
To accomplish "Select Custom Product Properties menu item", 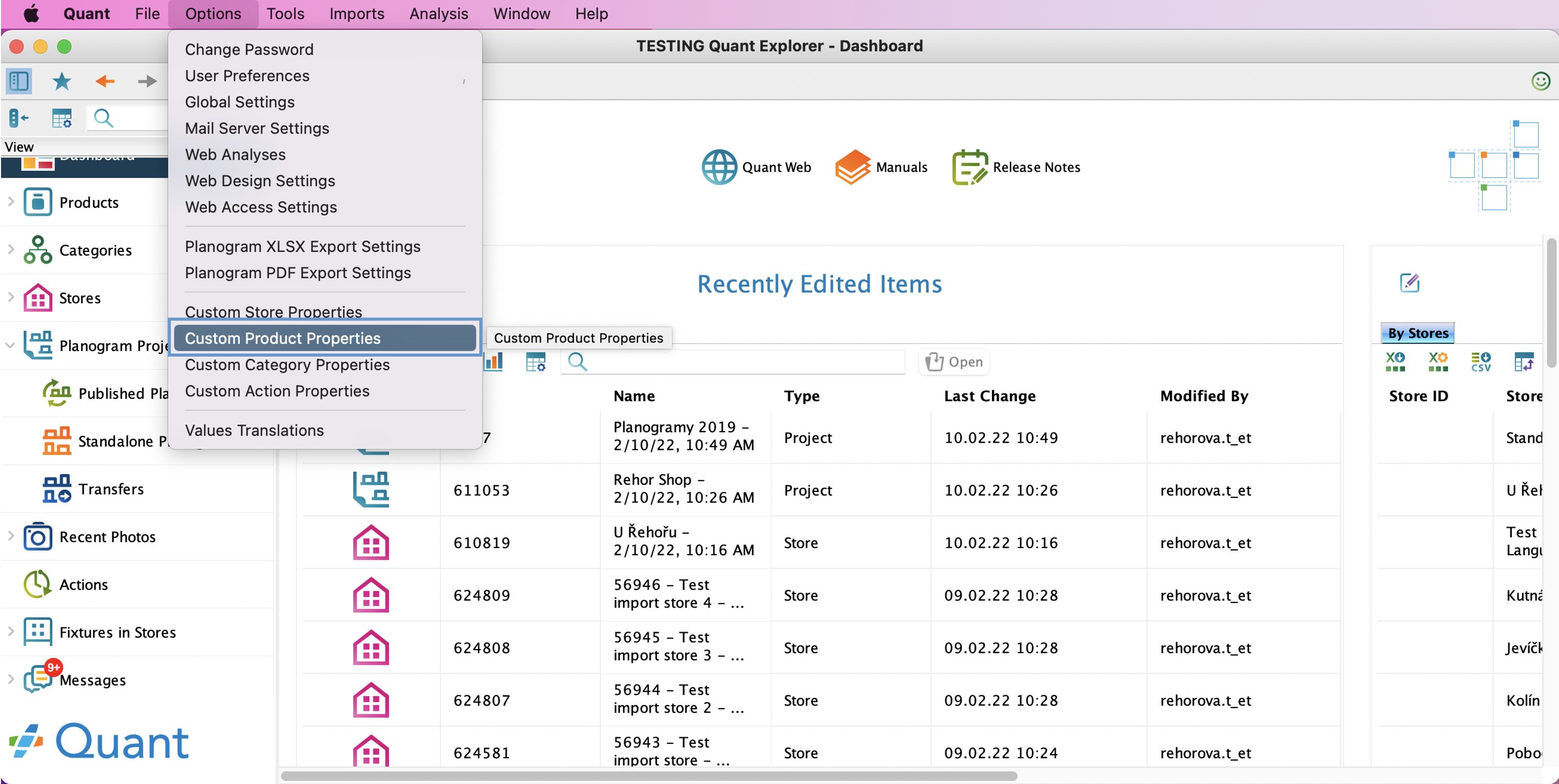I will [x=325, y=338].
